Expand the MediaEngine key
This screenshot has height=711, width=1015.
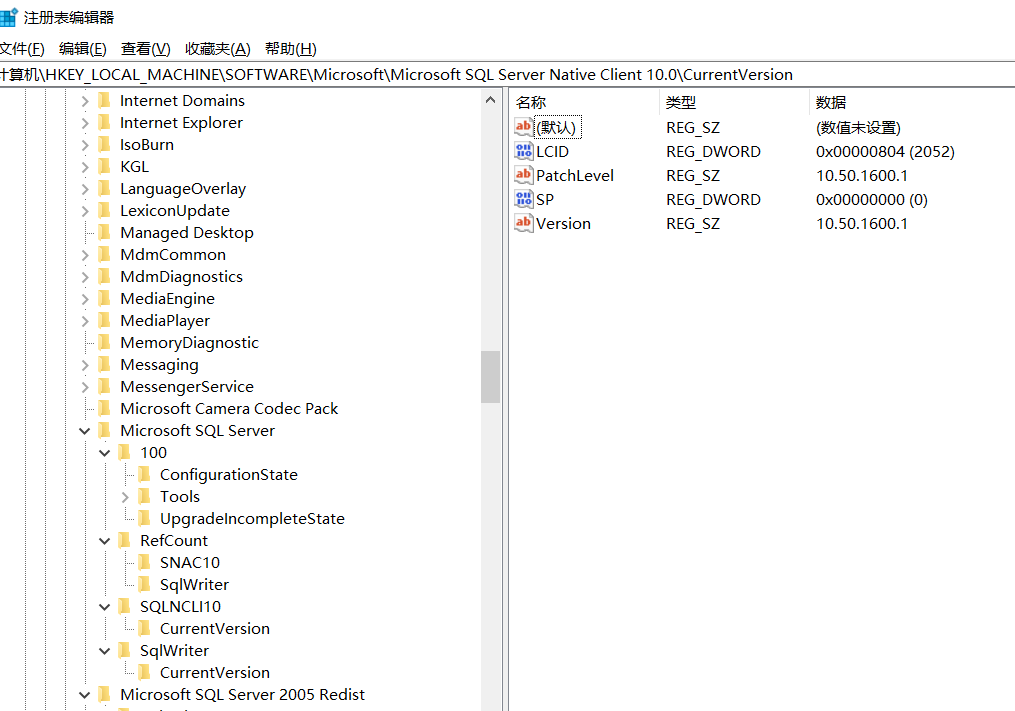coord(85,299)
